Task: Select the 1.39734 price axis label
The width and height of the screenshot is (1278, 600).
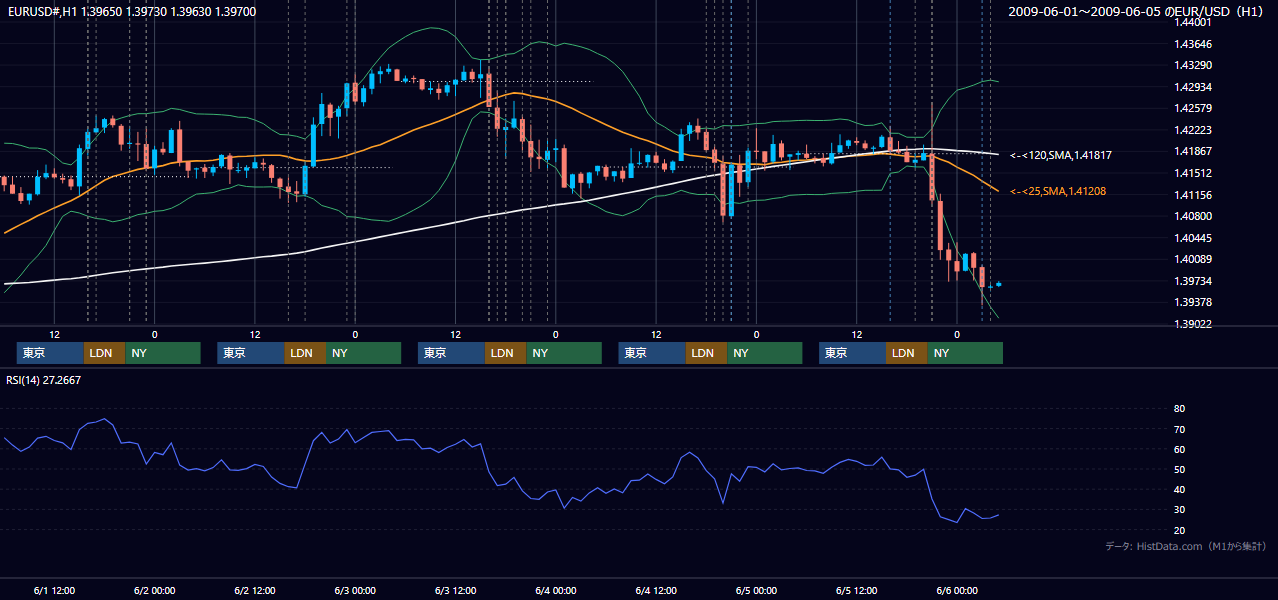Action: pyautogui.click(x=1193, y=281)
